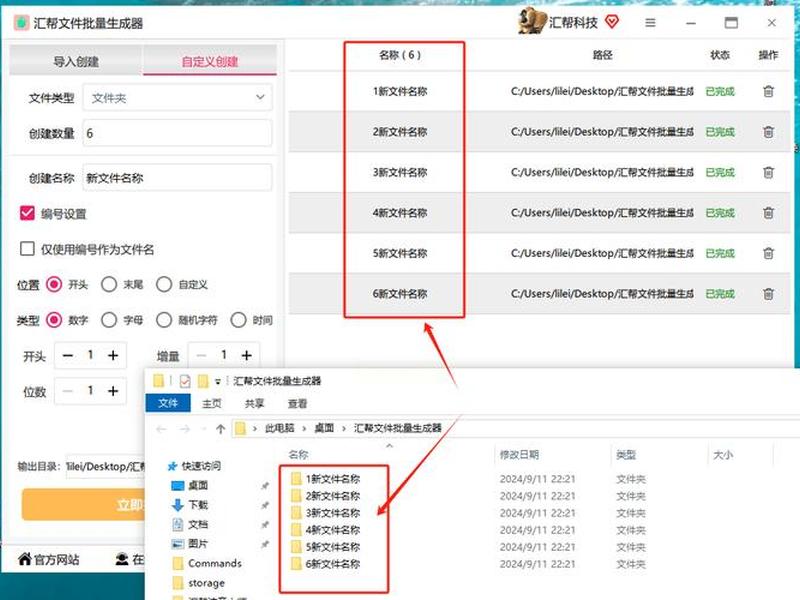Open storage folder in Explorer sidebar

[199, 583]
